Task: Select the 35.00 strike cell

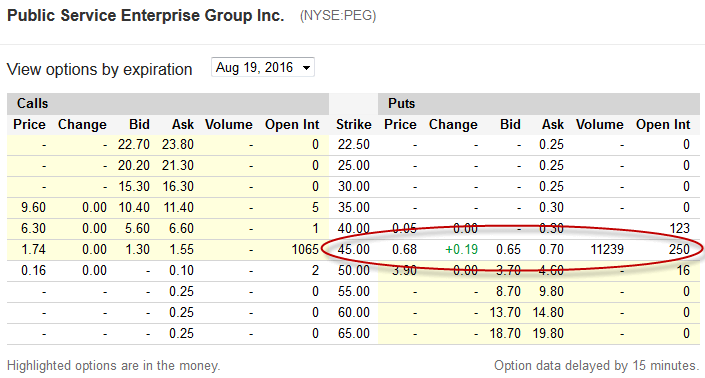Action: pos(354,208)
